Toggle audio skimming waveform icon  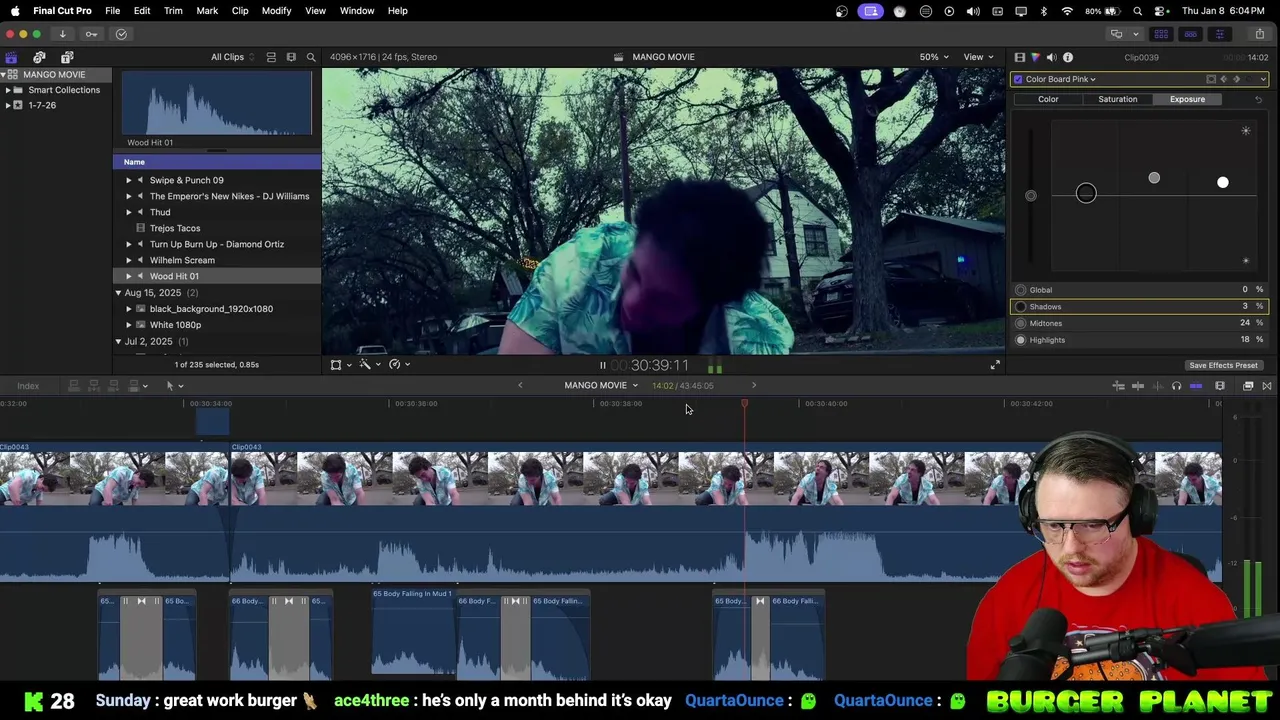[x=1158, y=386]
